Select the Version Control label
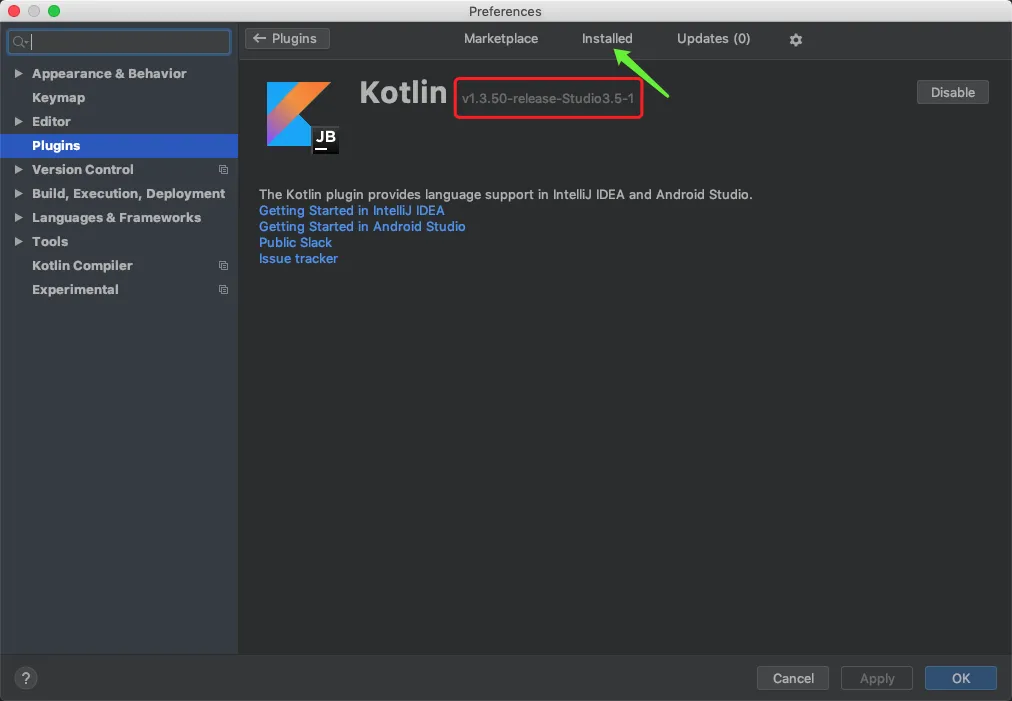This screenshot has height=701, width=1012. [83, 169]
